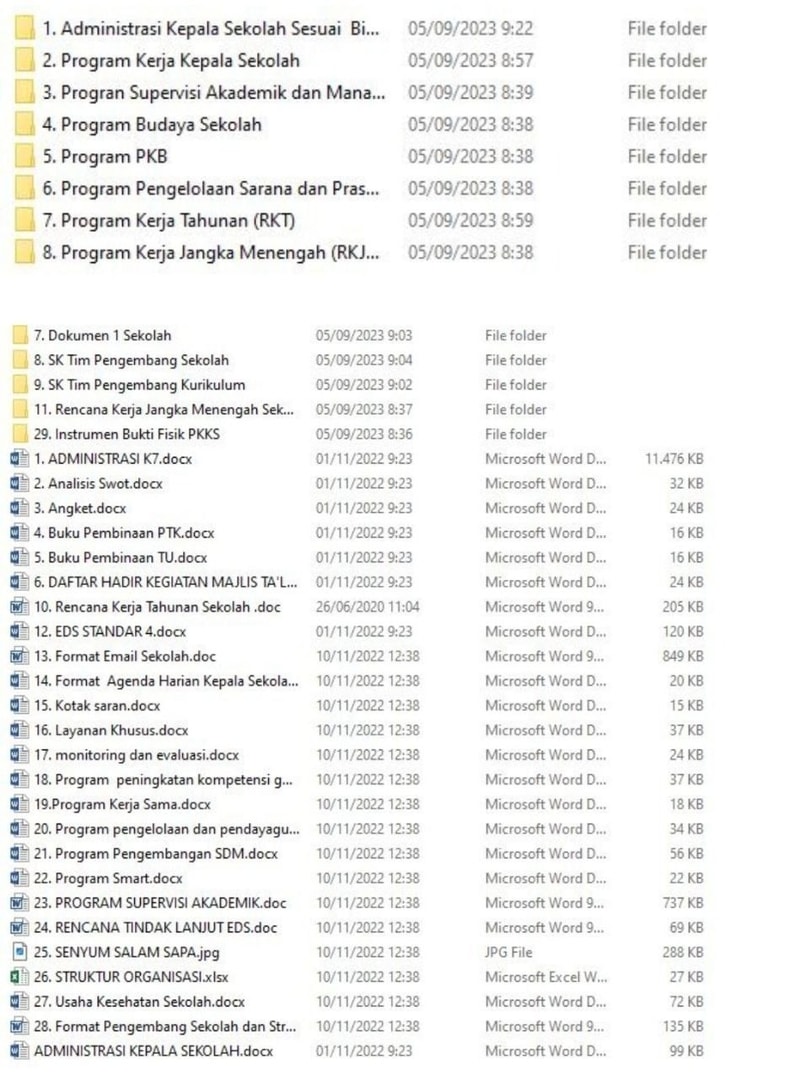The width and height of the screenshot is (800, 1079).
Task: Click the folder icon next to "5. Program PKB"
Action: pos(25,156)
